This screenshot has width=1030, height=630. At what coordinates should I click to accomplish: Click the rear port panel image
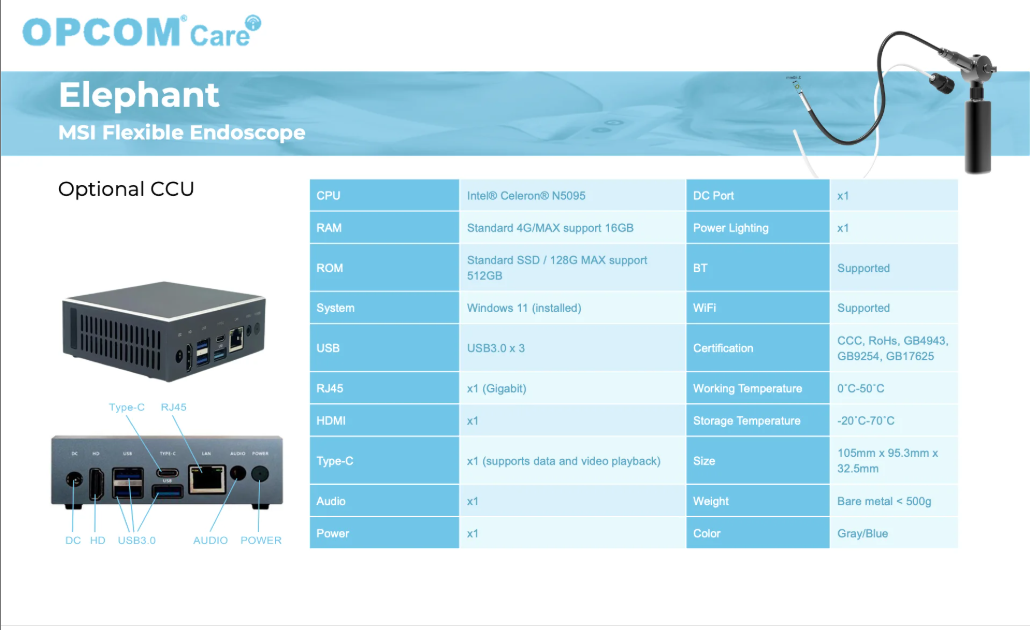click(167, 472)
